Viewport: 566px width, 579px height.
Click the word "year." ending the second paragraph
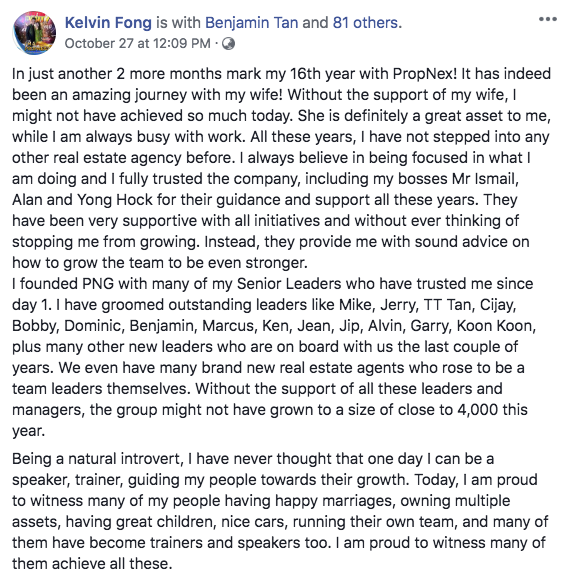click(28, 431)
